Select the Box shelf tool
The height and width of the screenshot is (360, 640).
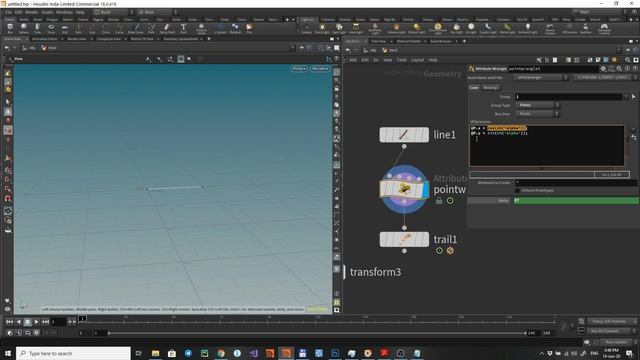pos(10,28)
